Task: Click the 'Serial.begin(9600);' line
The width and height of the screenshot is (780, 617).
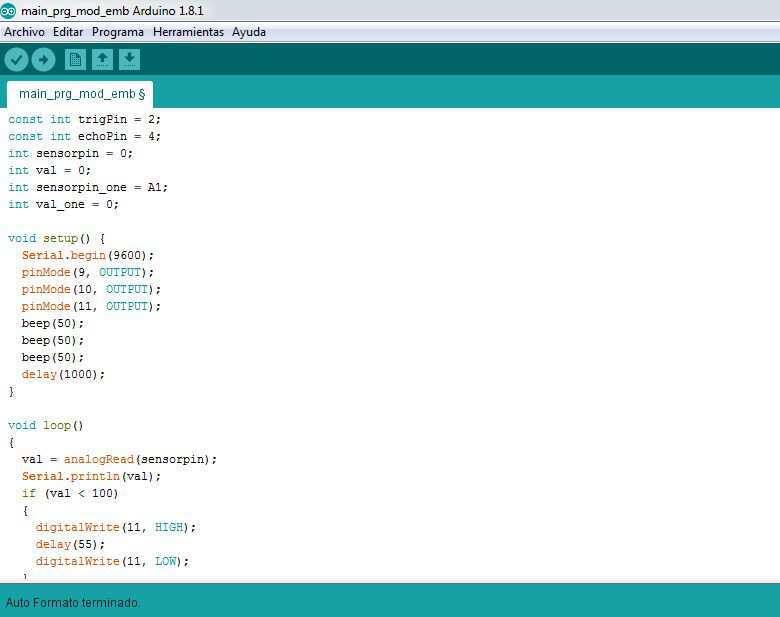Action: [x=88, y=255]
